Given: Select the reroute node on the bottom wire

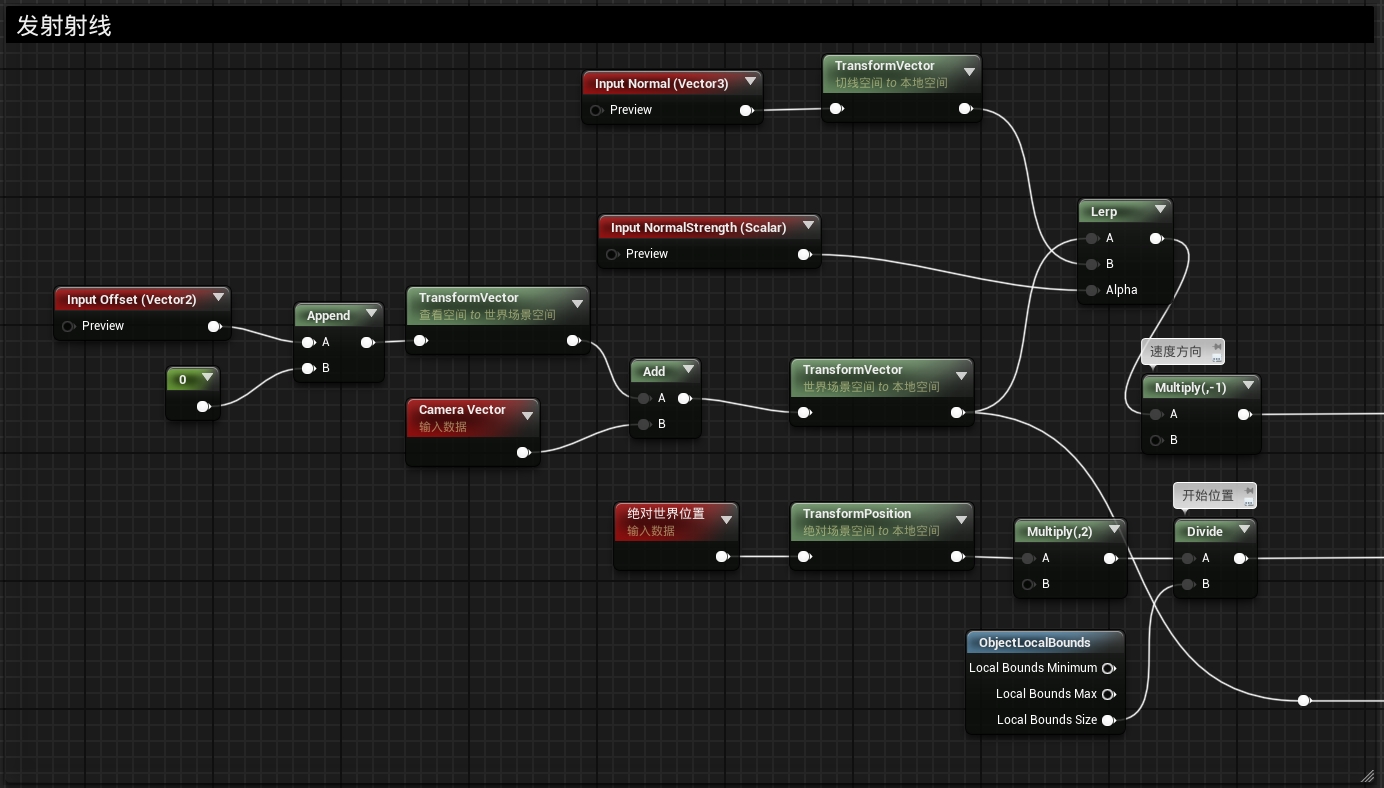Looking at the screenshot, I should [1303, 700].
